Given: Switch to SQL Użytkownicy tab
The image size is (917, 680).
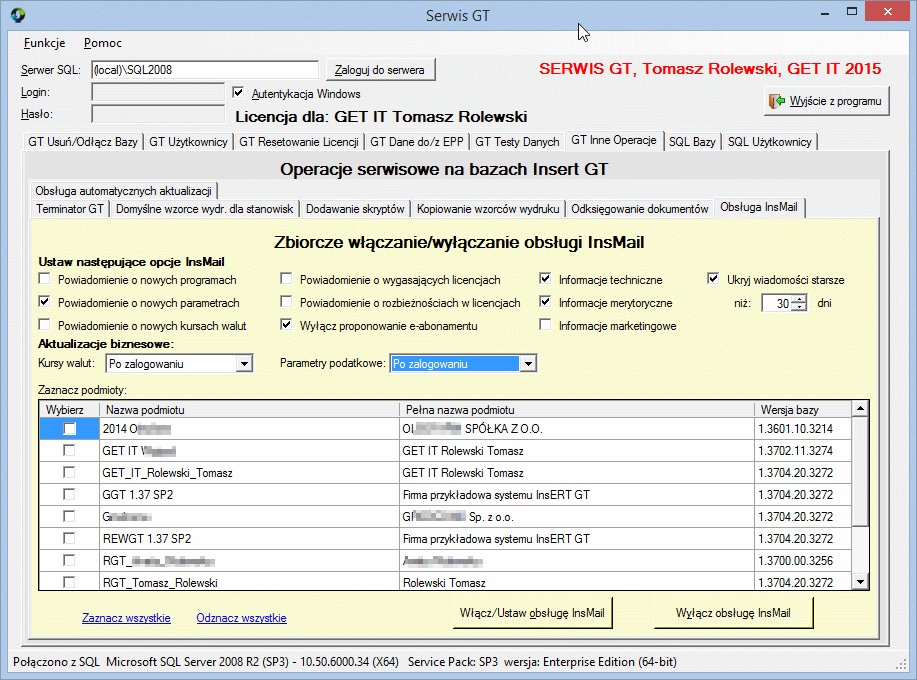Looking at the screenshot, I should pos(770,141).
